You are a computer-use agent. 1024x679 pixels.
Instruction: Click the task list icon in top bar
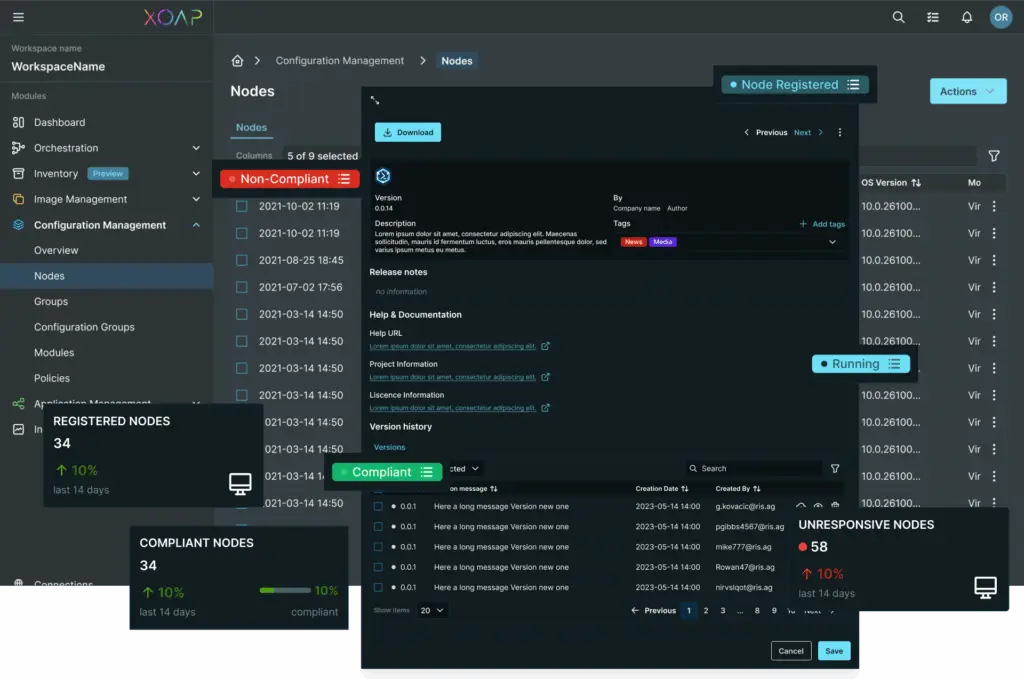click(x=932, y=17)
